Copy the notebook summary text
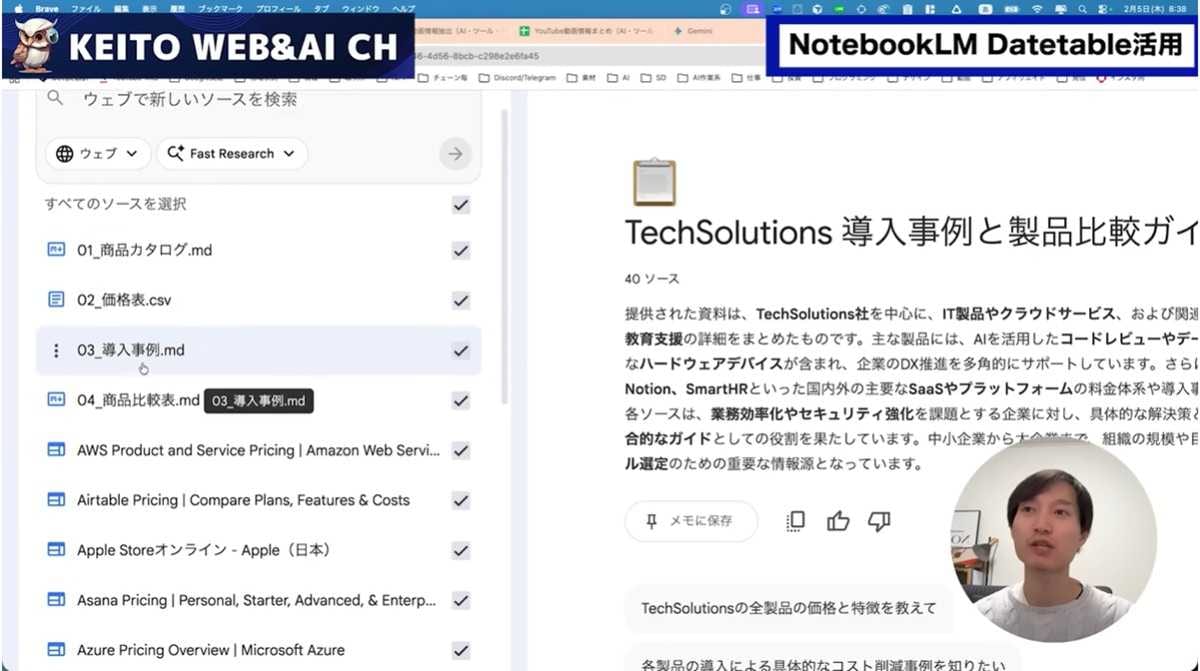The height and width of the screenshot is (671, 1200). coord(795,520)
